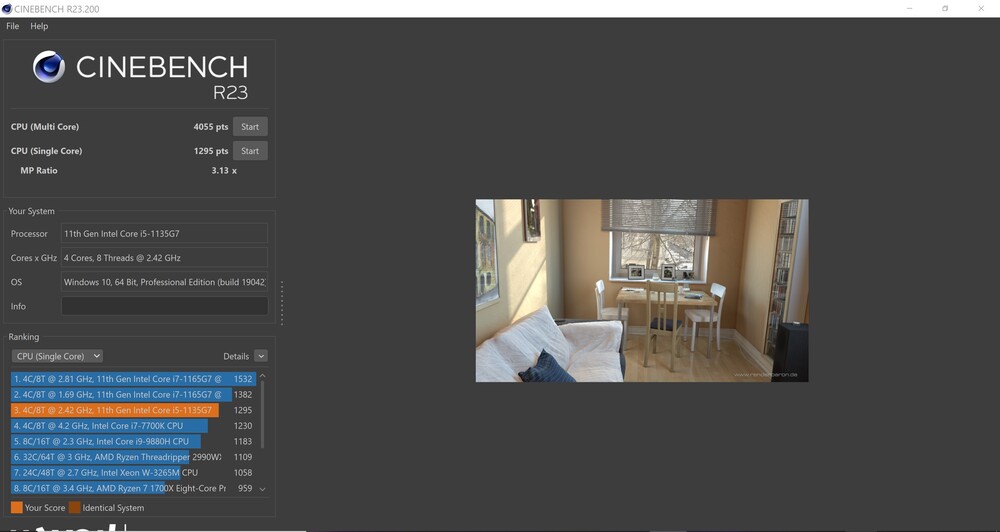
Task: Open the CPU (Single Core) ranking dropdown
Action: coord(57,356)
